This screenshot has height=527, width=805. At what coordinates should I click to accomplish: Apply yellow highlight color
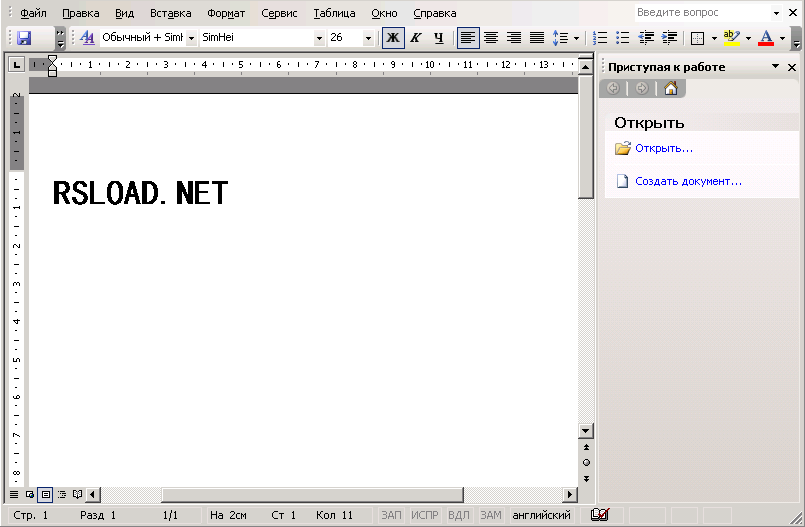[x=732, y=38]
